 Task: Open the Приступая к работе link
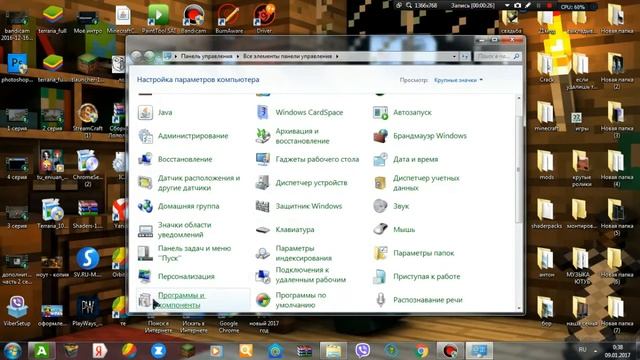coord(427,276)
